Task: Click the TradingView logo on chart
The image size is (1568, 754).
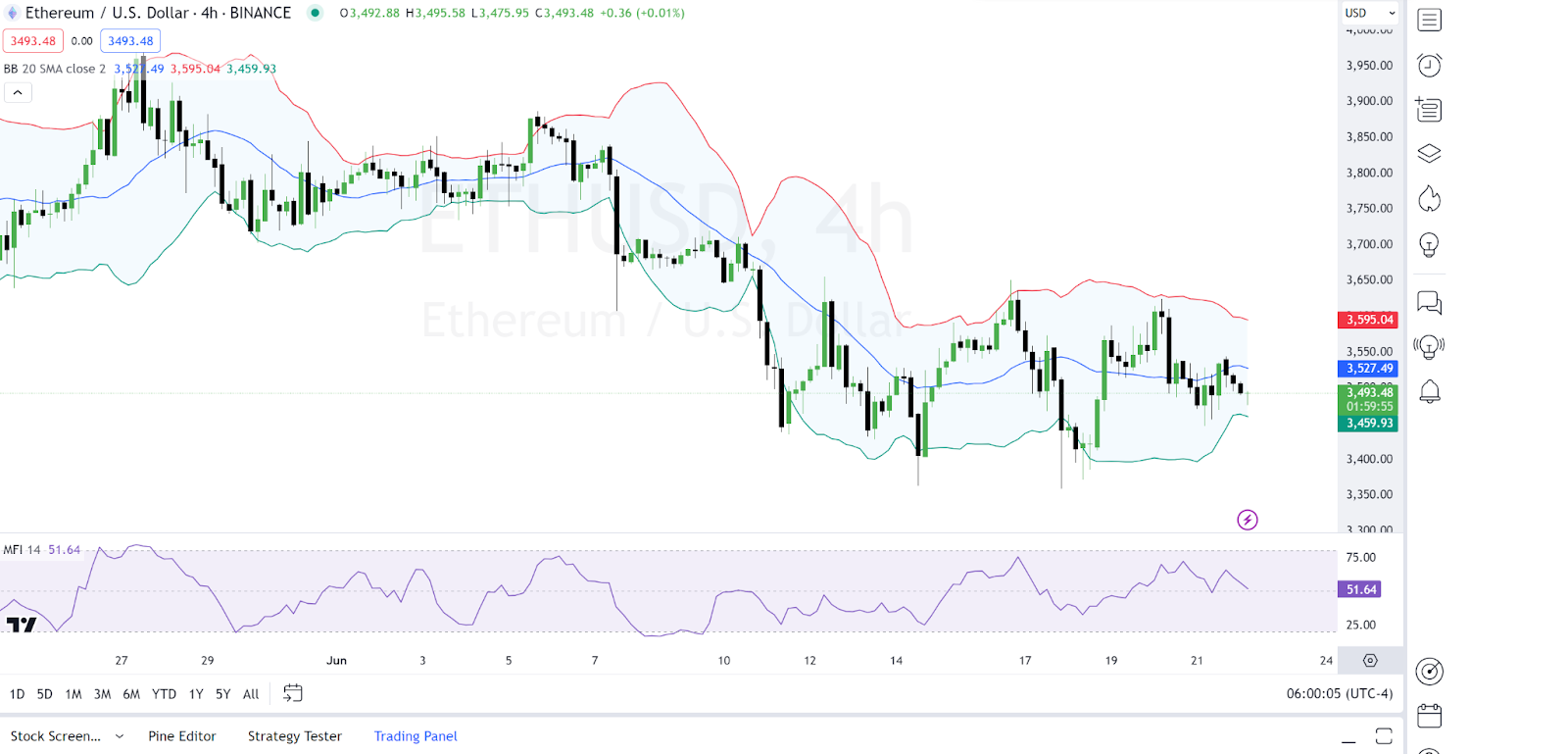Action: pos(21,625)
